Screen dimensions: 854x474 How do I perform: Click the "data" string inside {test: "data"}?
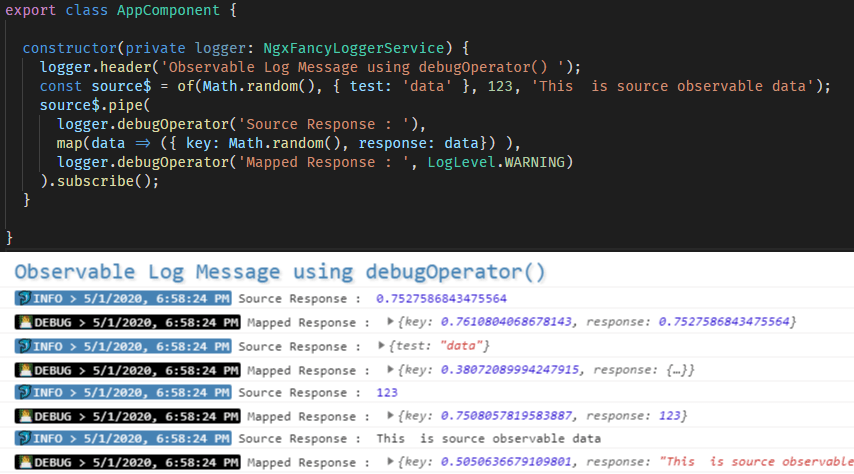[x=461, y=346]
